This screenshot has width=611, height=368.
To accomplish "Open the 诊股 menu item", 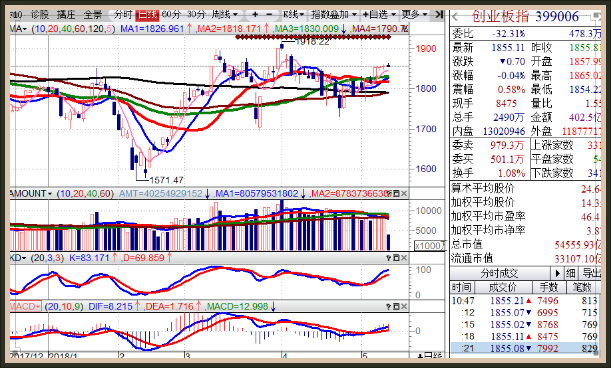I will click(x=39, y=15).
